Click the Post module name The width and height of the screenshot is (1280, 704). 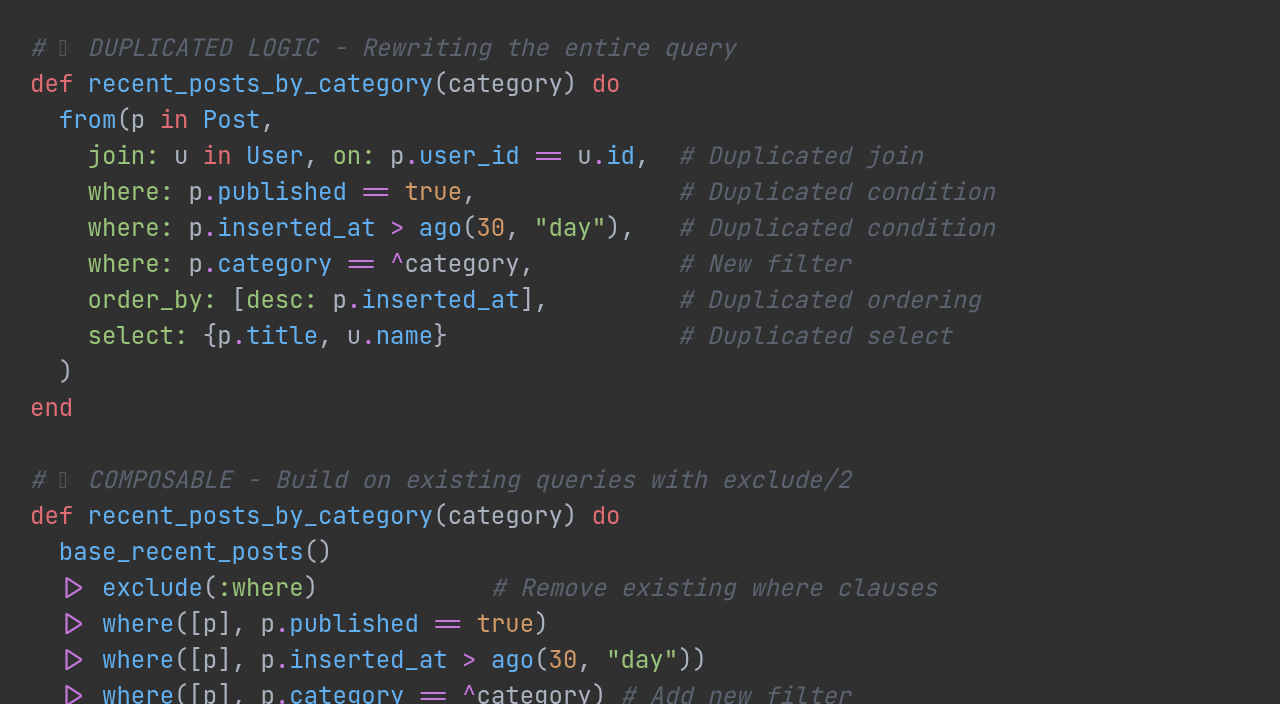click(x=231, y=120)
